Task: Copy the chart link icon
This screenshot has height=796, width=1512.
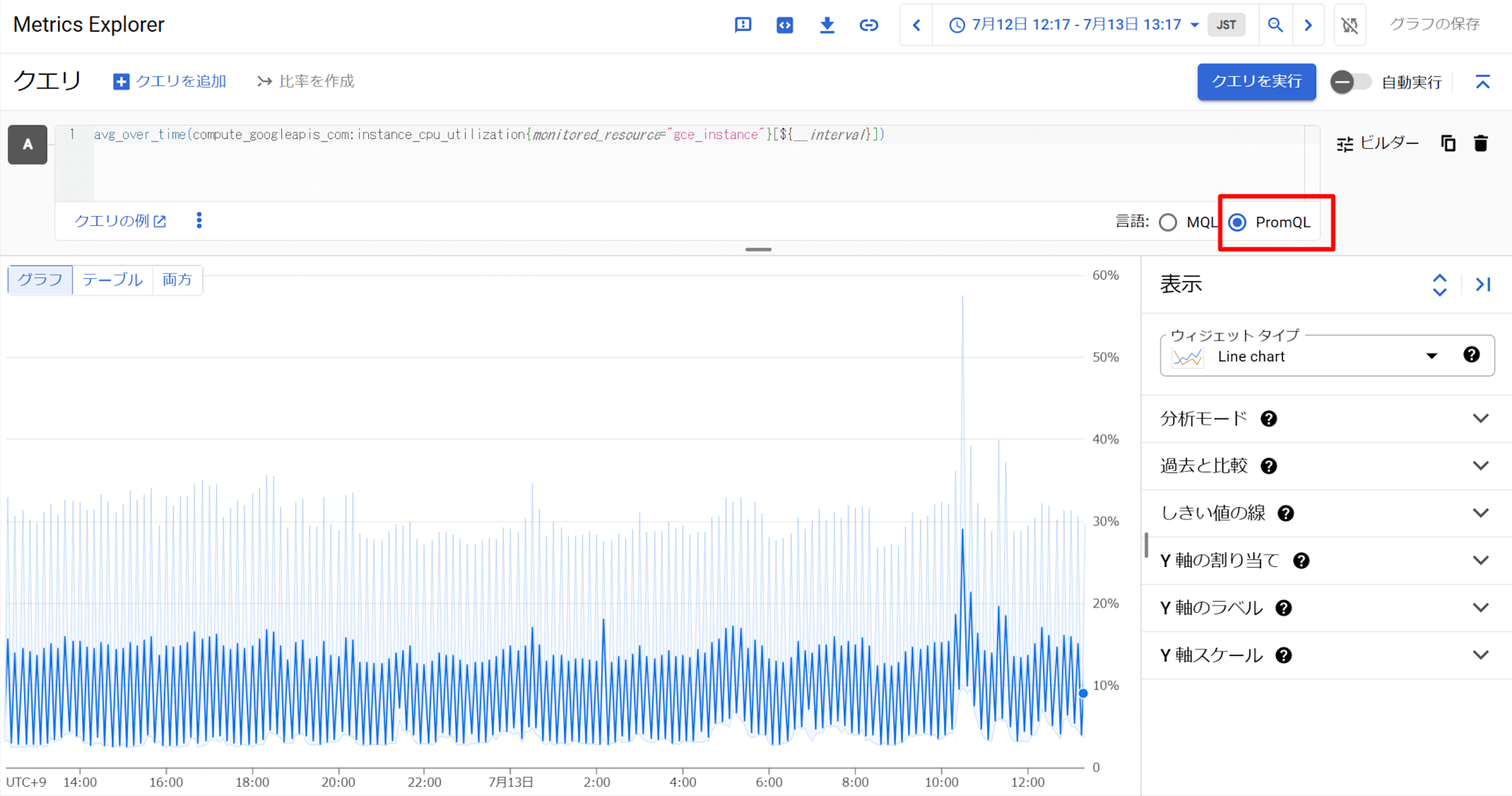Action: coord(869,25)
